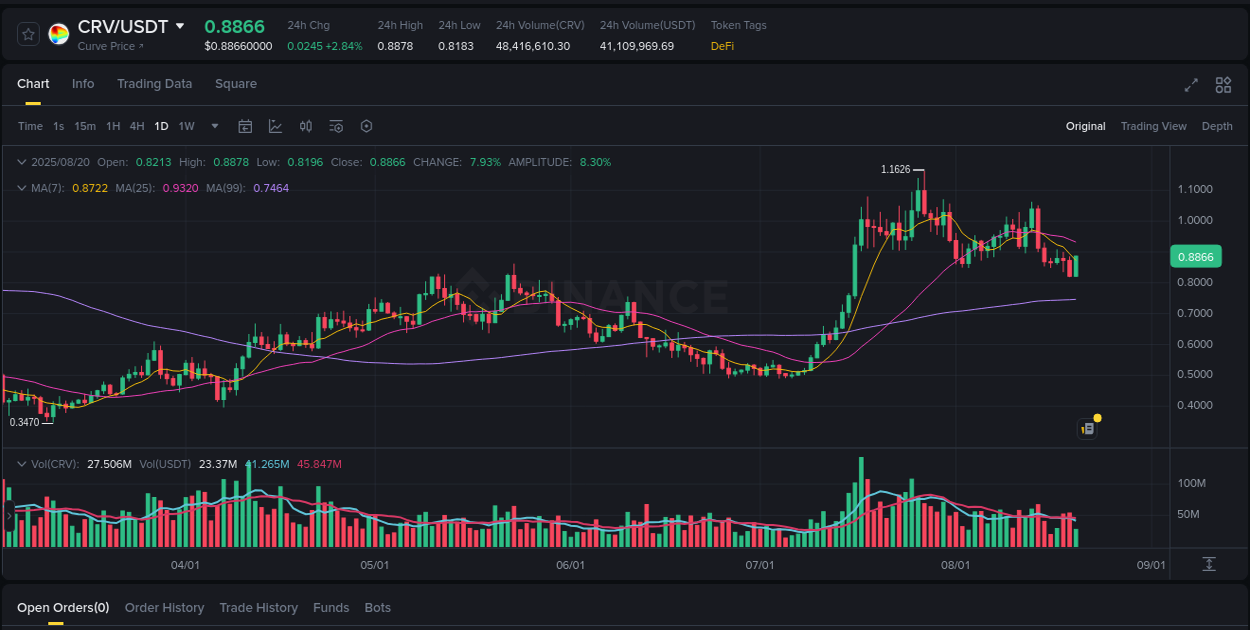Switch to the Trading View chart mode

click(1154, 126)
